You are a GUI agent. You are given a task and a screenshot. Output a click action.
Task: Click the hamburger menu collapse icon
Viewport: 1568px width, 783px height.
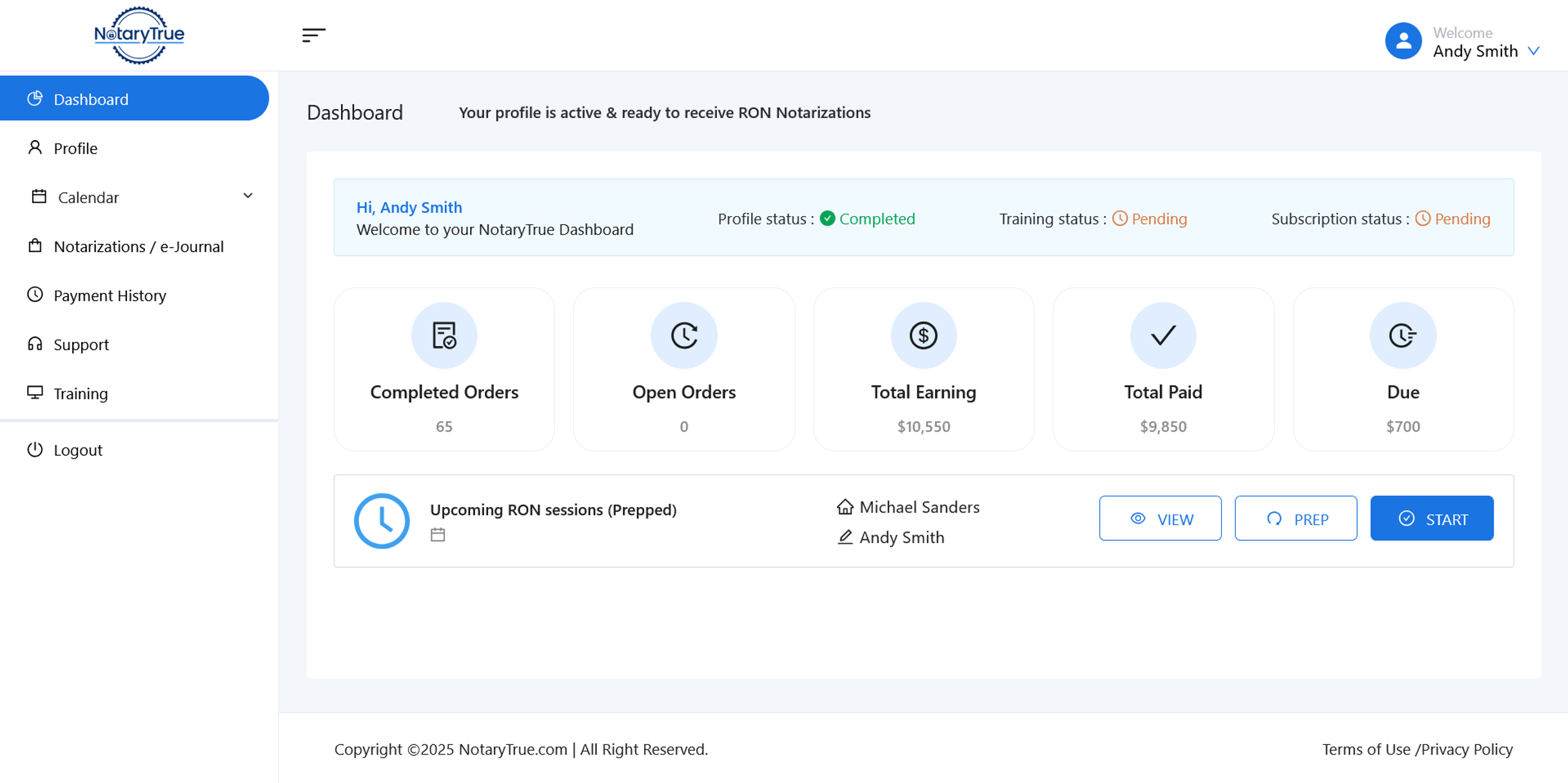coord(313,35)
